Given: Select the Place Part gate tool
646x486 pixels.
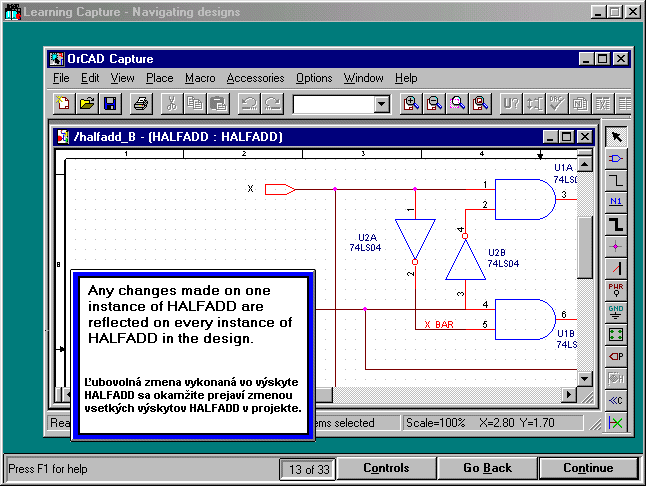Looking at the screenshot, I should 616,159.
